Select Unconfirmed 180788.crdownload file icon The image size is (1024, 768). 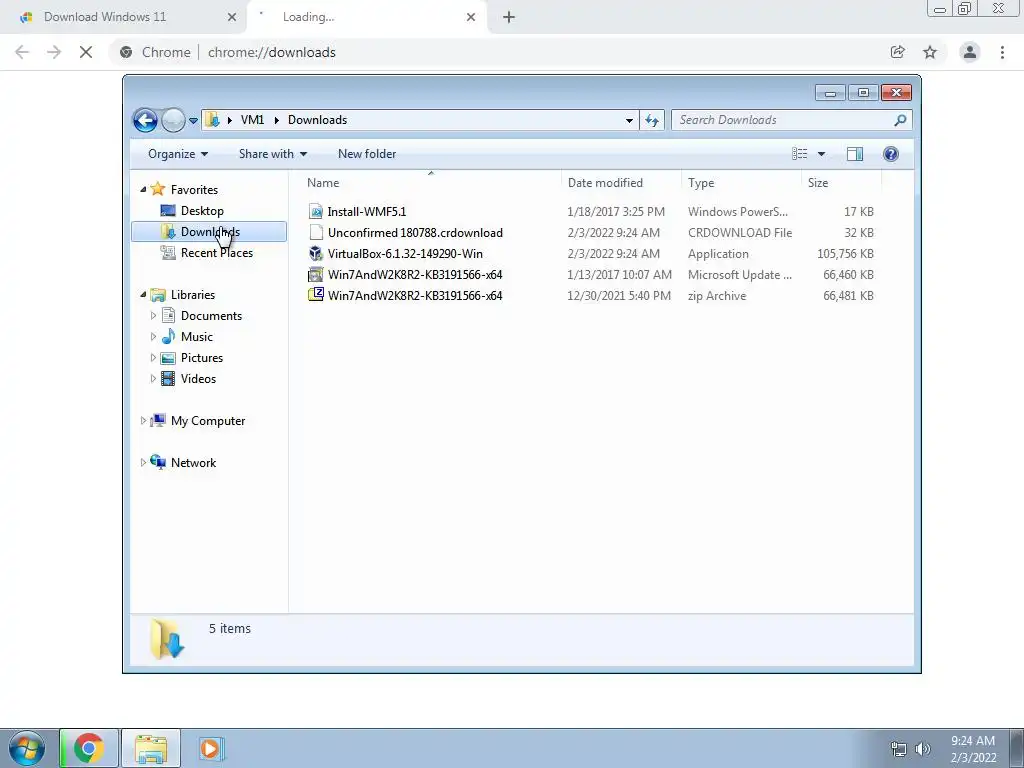[x=316, y=232]
